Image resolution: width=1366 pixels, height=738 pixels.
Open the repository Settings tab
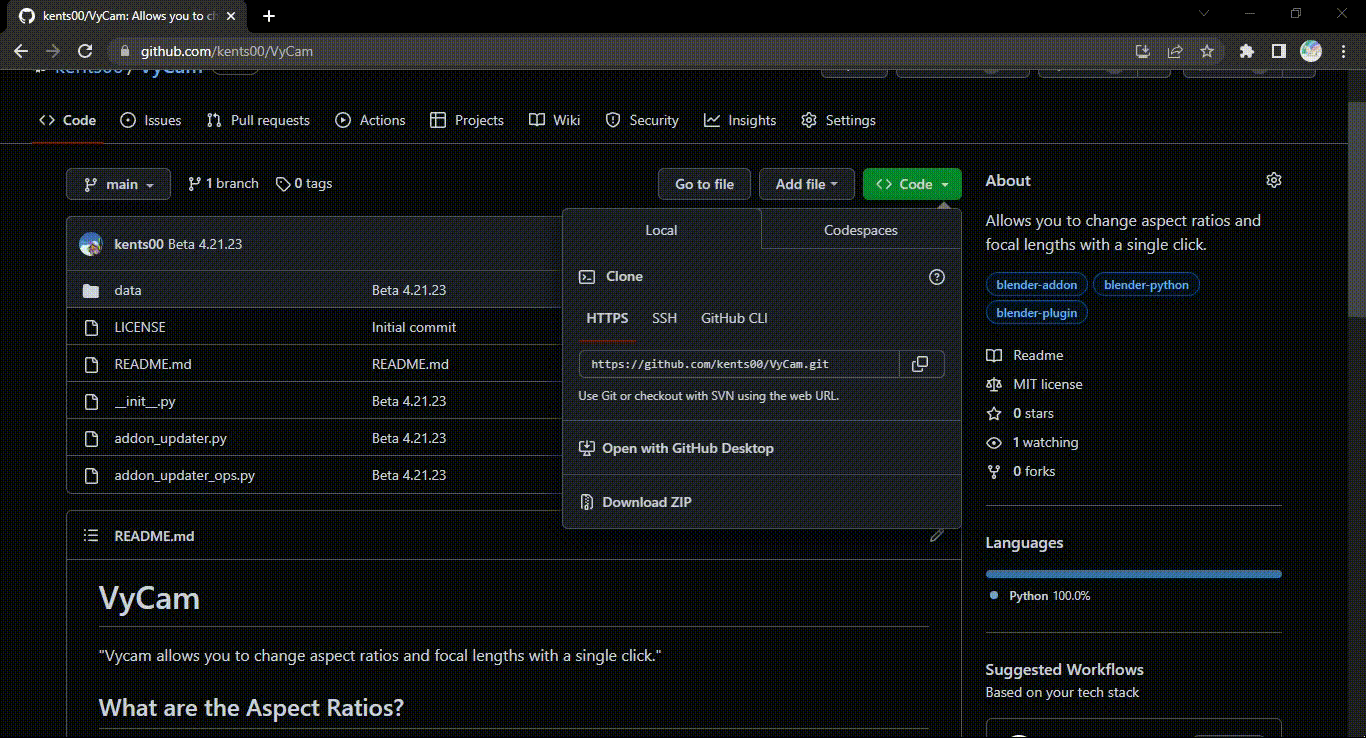[x=838, y=120]
